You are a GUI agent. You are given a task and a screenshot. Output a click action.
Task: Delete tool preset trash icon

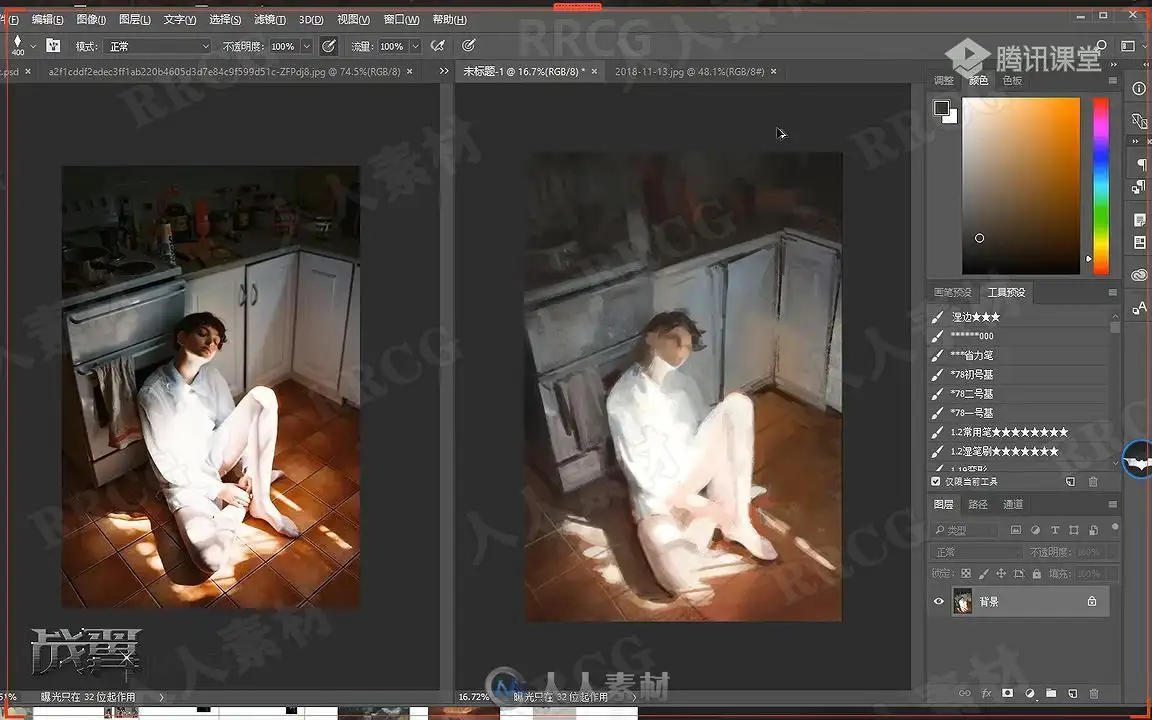pyautogui.click(x=1093, y=482)
